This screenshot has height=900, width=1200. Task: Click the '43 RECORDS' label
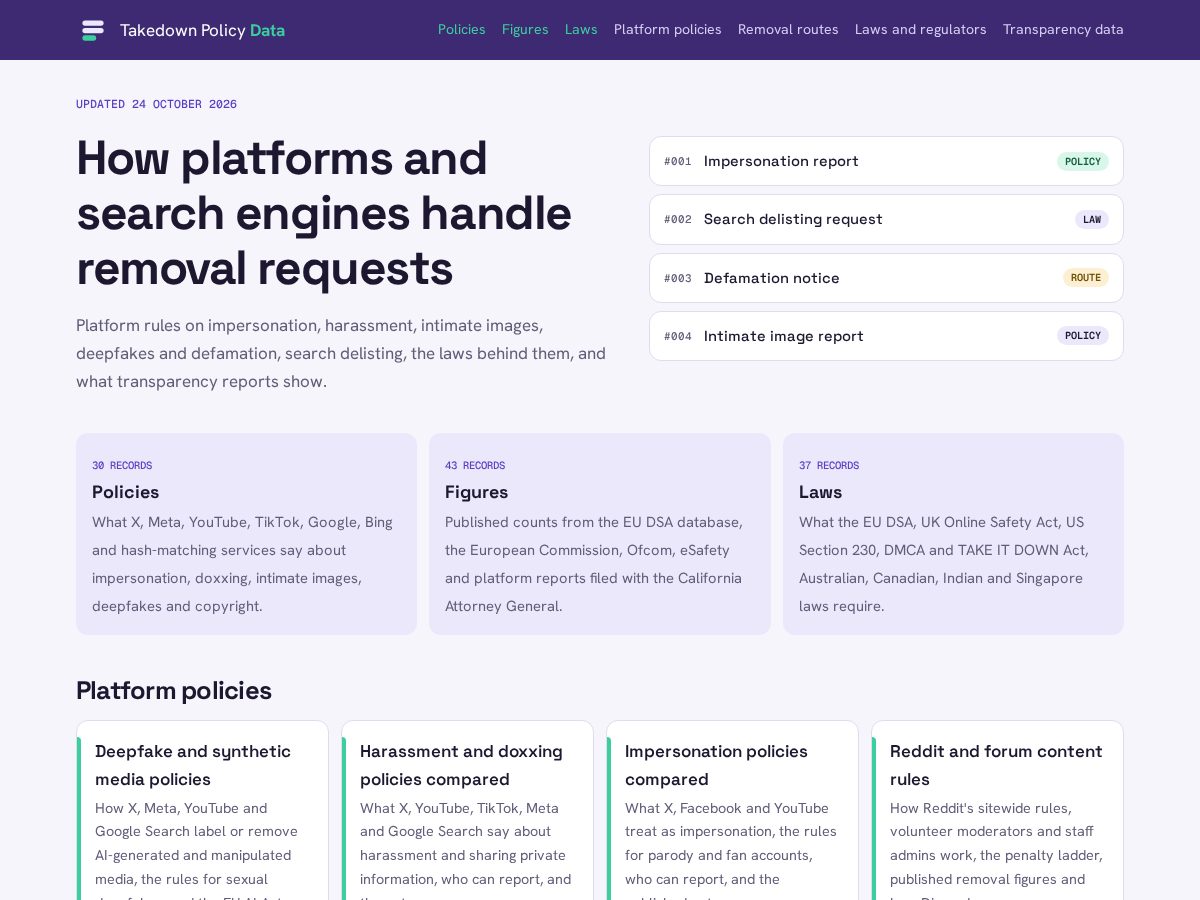tap(475, 466)
